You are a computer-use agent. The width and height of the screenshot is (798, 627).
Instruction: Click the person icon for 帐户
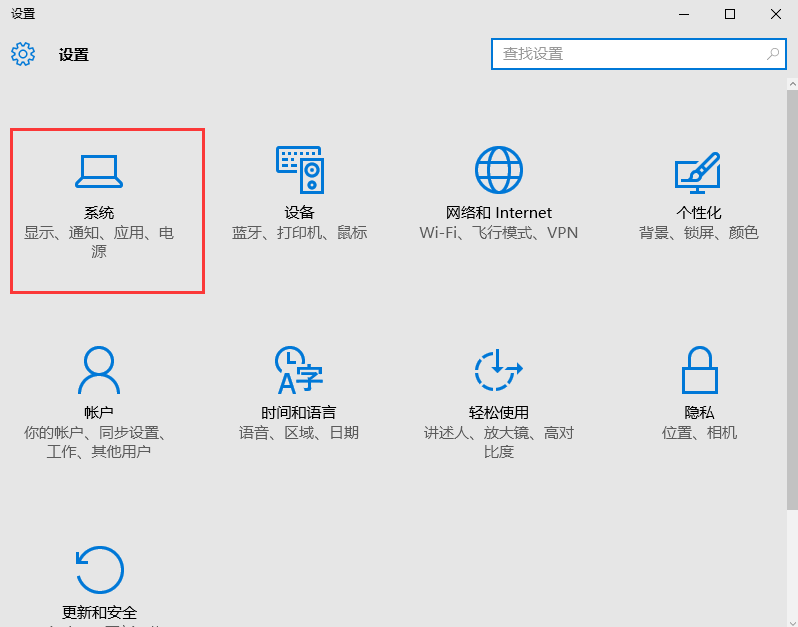pyautogui.click(x=99, y=371)
